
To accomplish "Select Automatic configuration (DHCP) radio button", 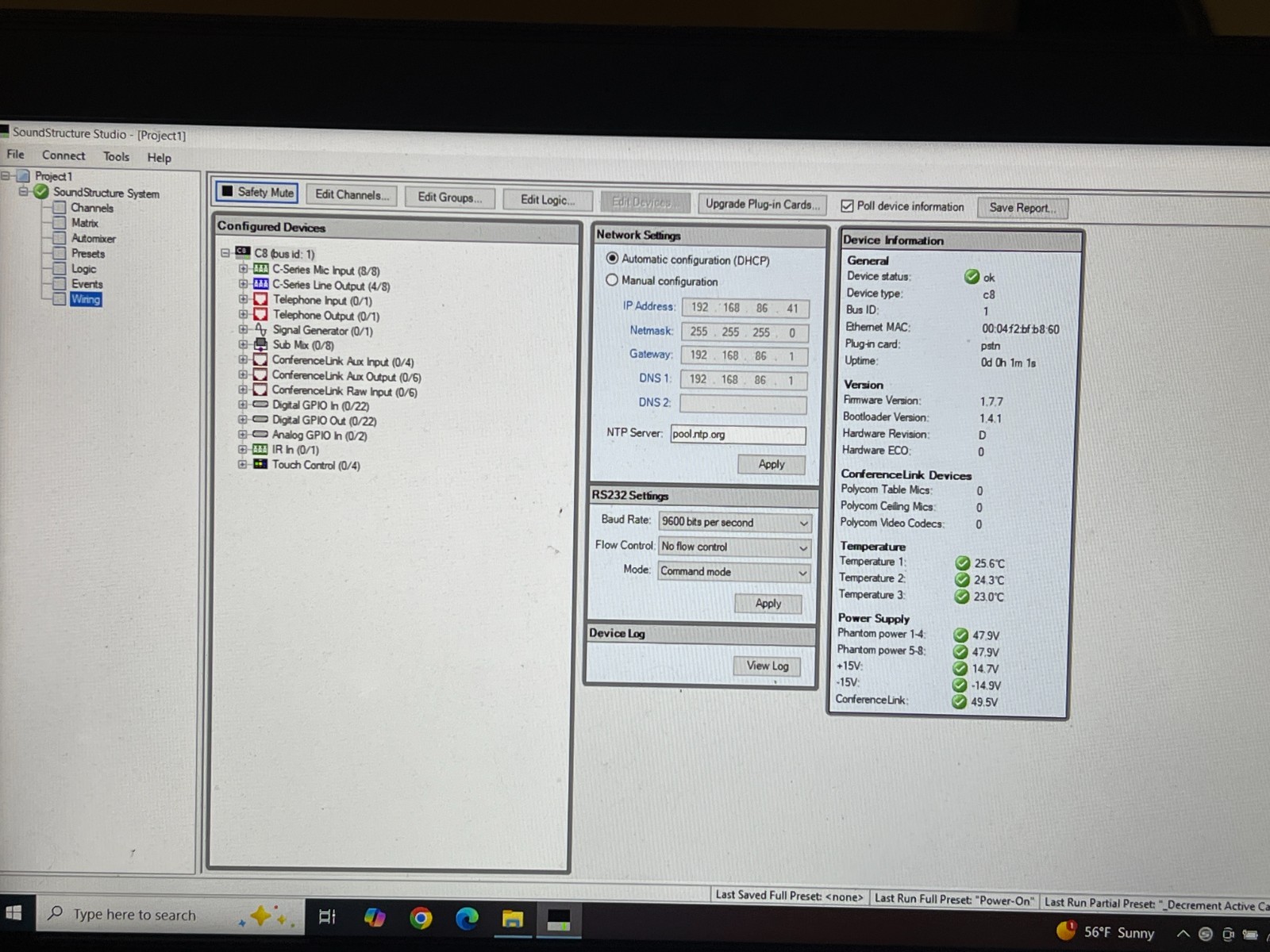I will (612, 259).
